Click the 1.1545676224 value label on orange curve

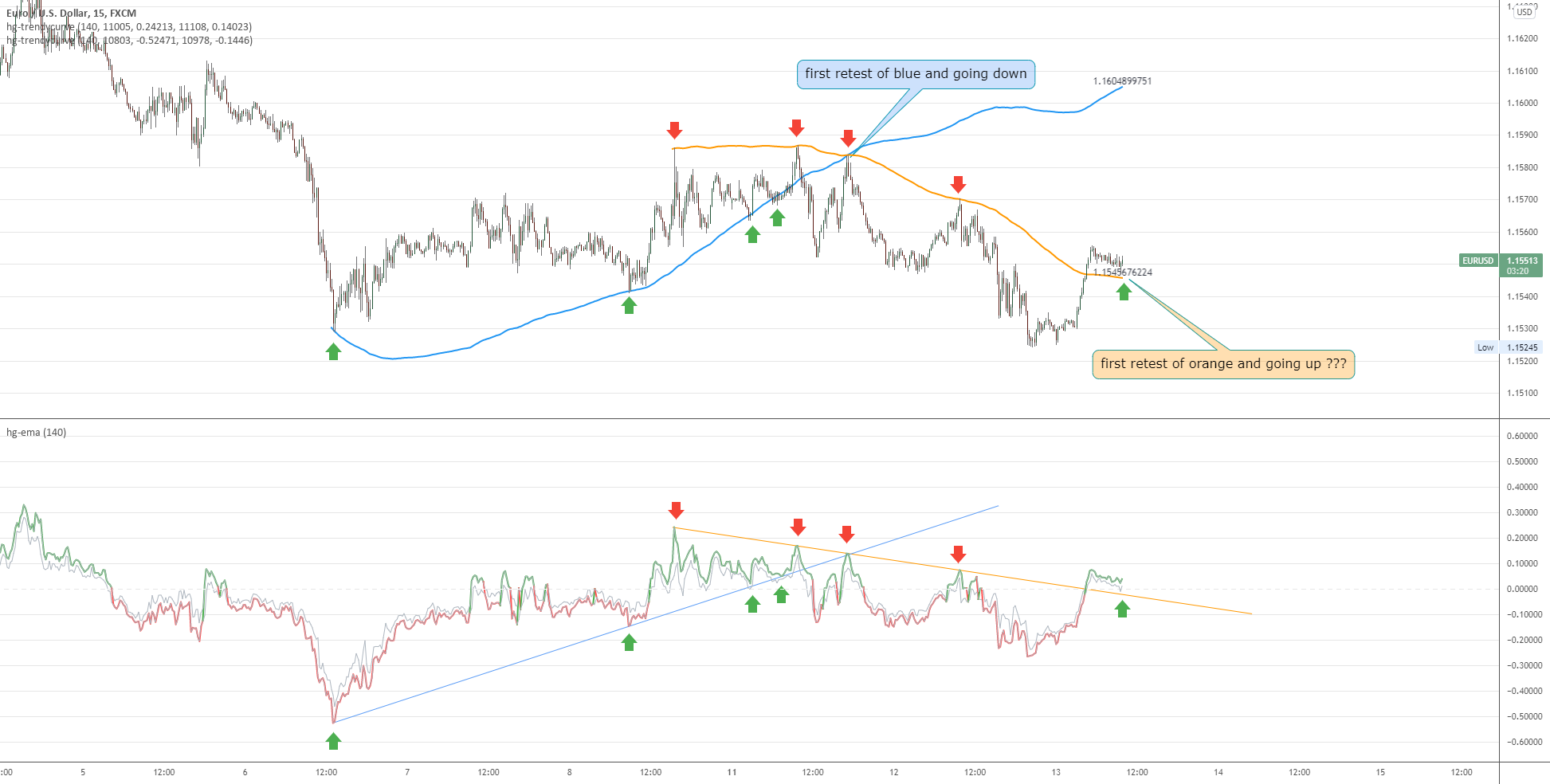coord(1122,272)
